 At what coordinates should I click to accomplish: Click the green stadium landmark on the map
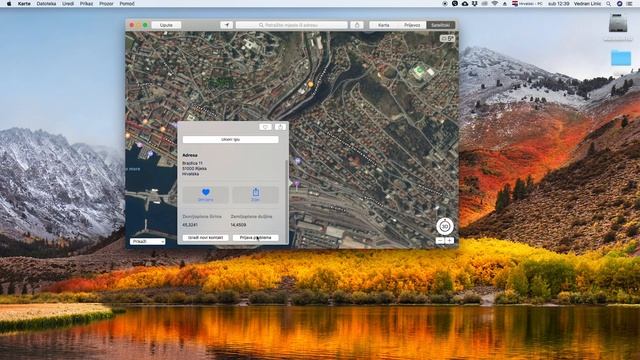click(x=419, y=71)
